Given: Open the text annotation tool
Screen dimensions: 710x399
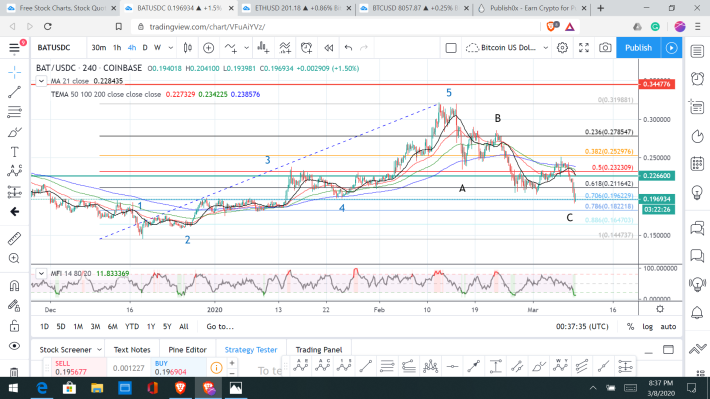Looking at the screenshot, I should 14,152.
